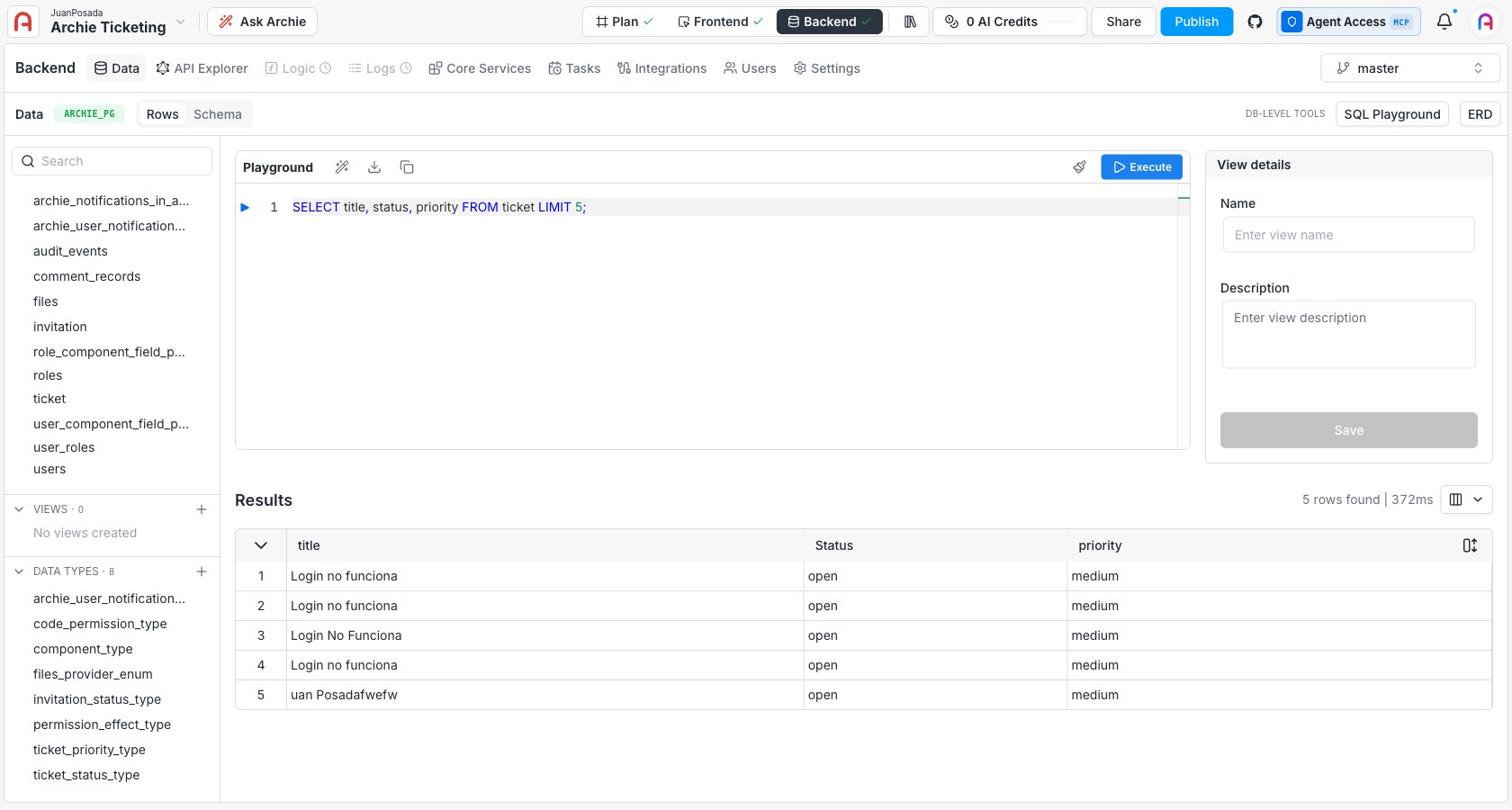Add a new view with plus icon
1512x810 pixels.
coord(202,509)
